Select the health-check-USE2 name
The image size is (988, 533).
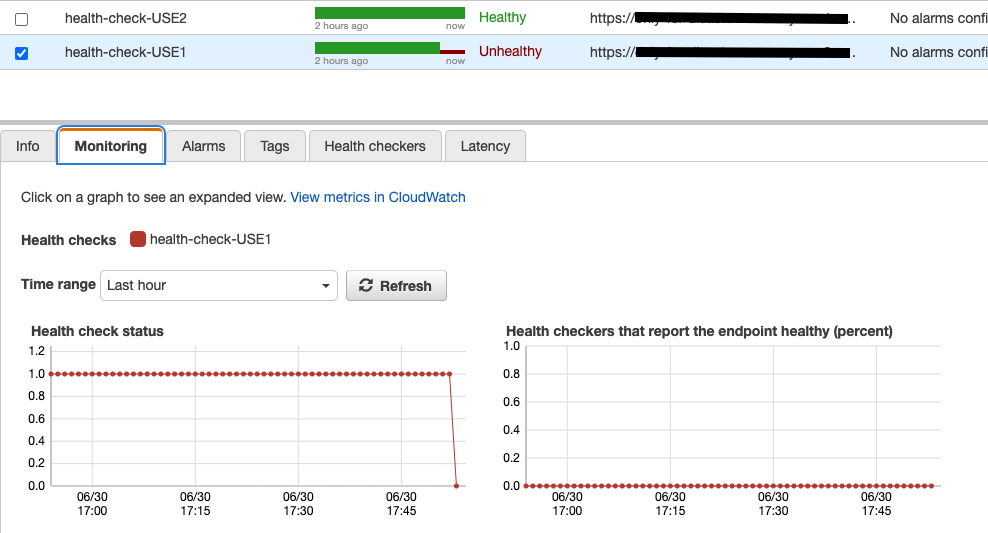point(125,18)
